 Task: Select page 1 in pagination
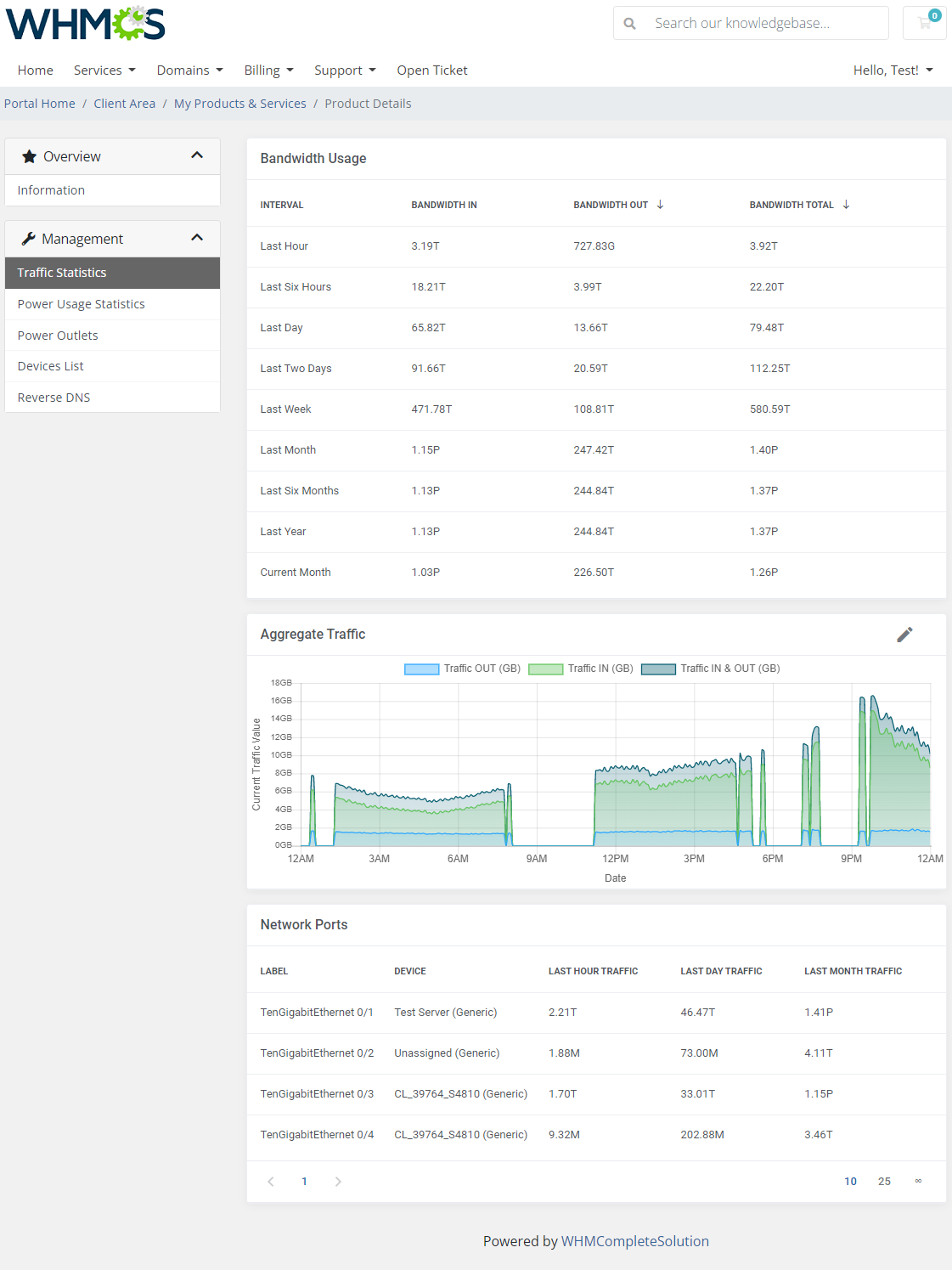tap(304, 1182)
